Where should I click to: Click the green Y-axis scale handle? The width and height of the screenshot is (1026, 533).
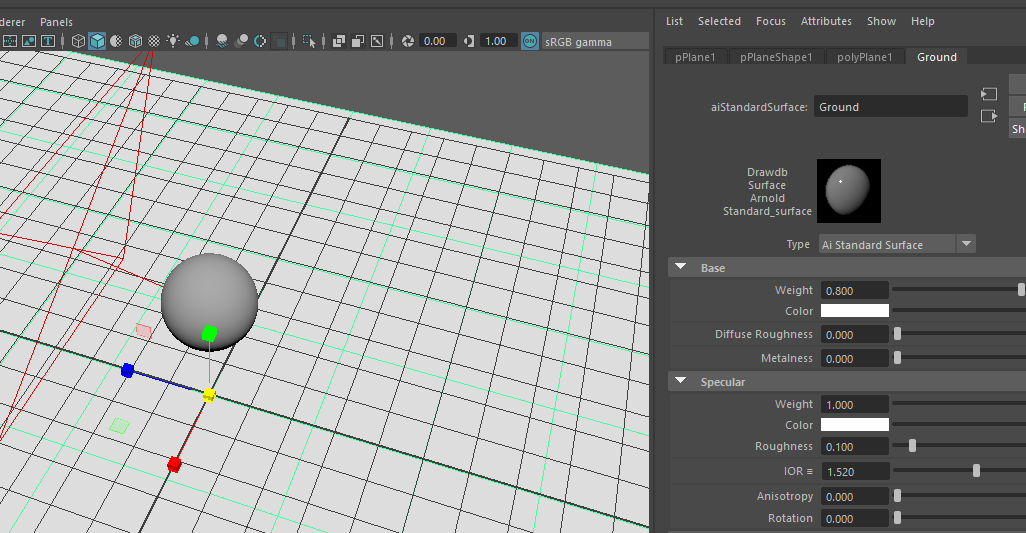pos(209,334)
